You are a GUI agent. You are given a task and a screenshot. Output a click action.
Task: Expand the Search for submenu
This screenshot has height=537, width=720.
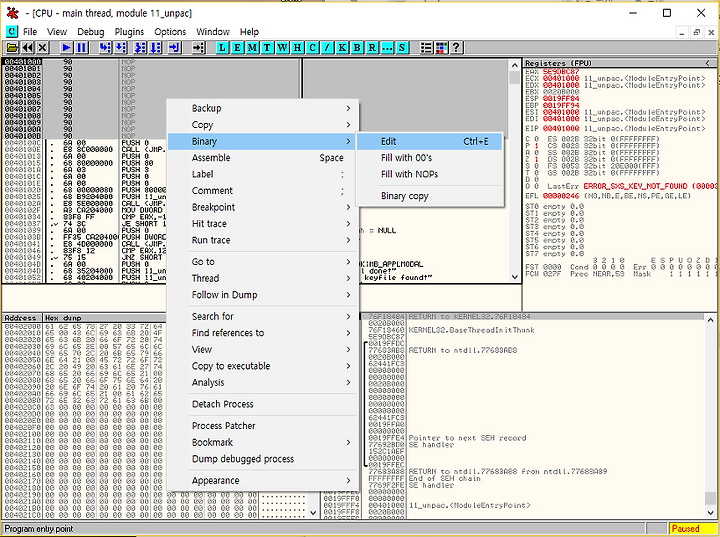(x=263, y=317)
